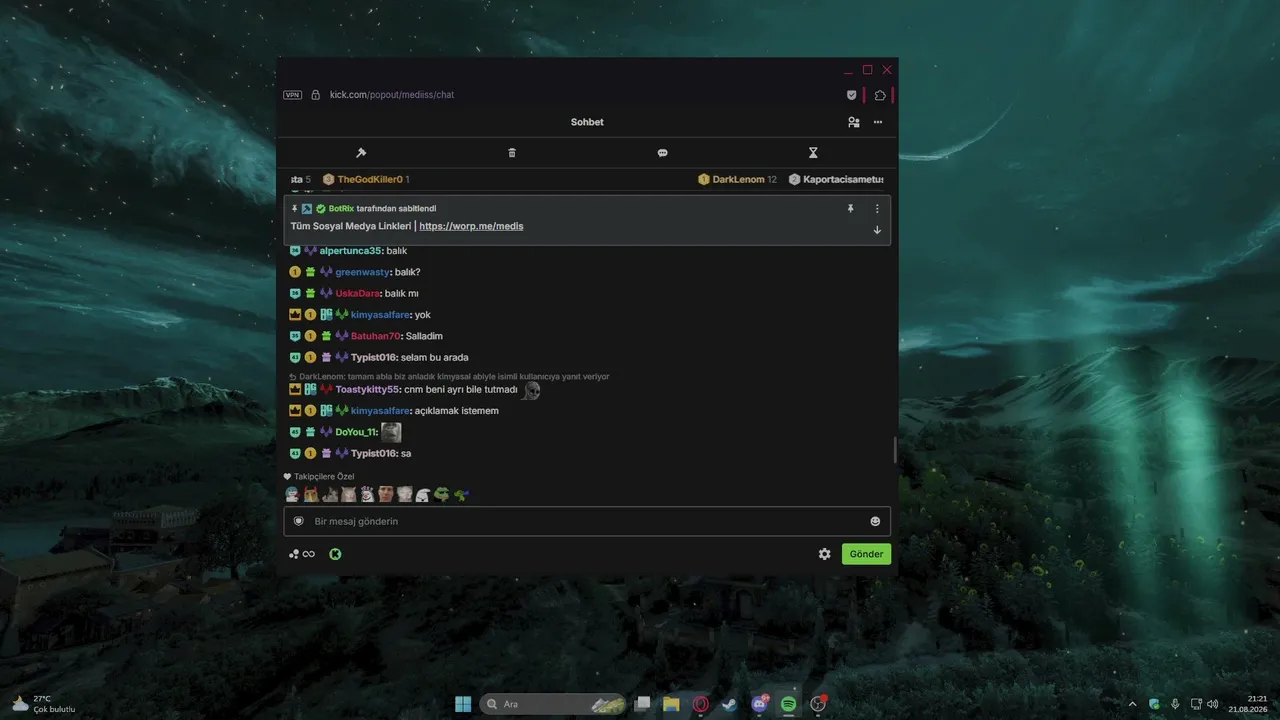
Task: Click the channel points infinity icon
Action: (302, 554)
